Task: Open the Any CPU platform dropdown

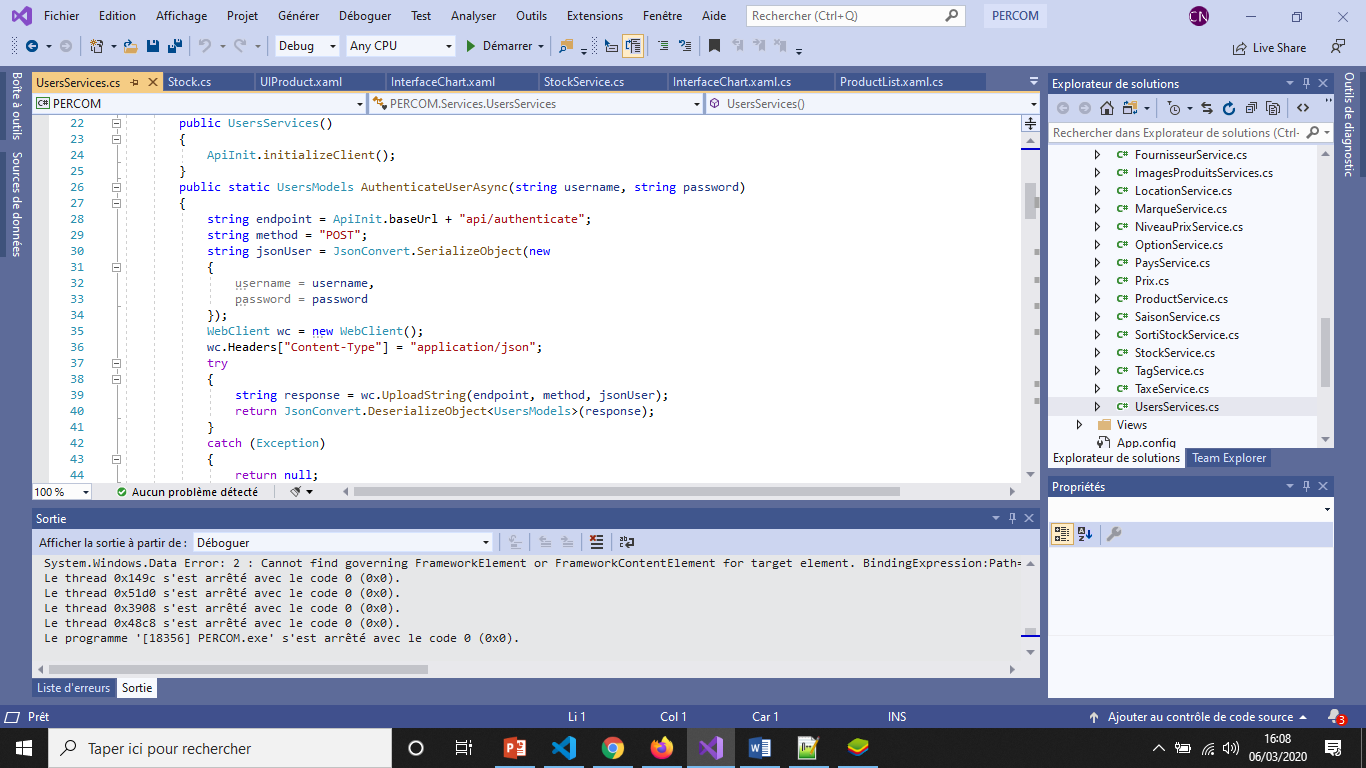Action: click(x=400, y=46)
